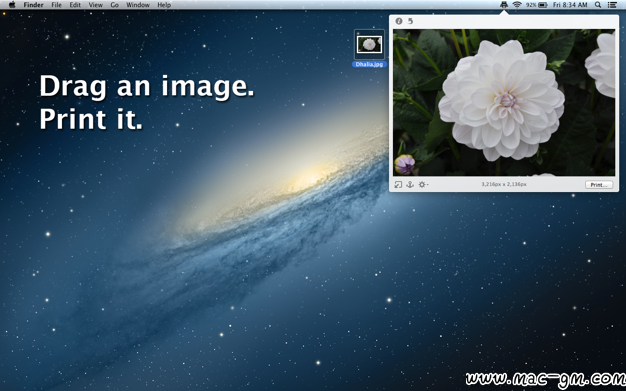Click the anchor icon in the popover
The height and width of the screenshot is (391, 626).
click(x=410, y=185)
